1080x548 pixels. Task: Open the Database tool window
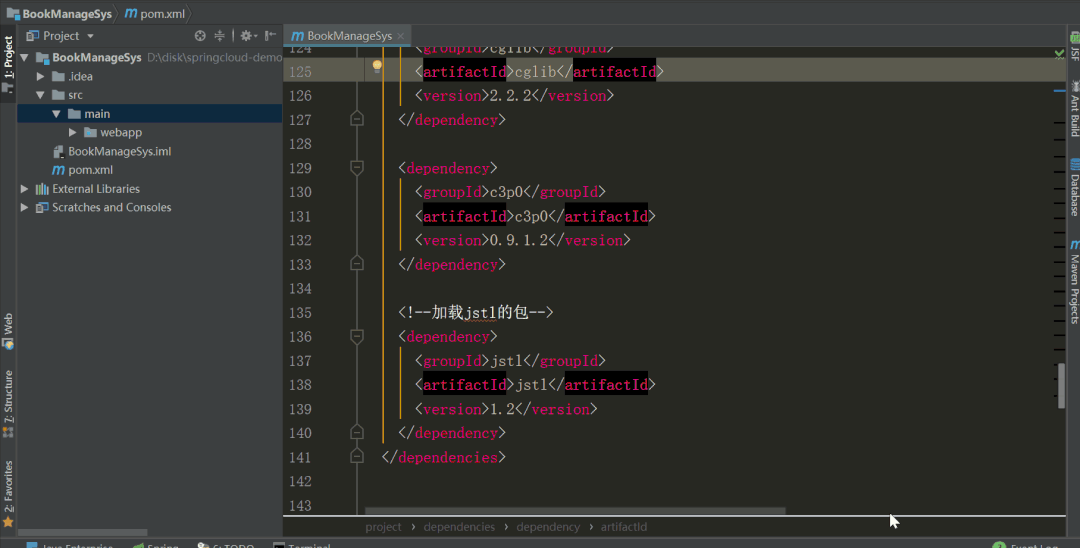click(1074, 187)
